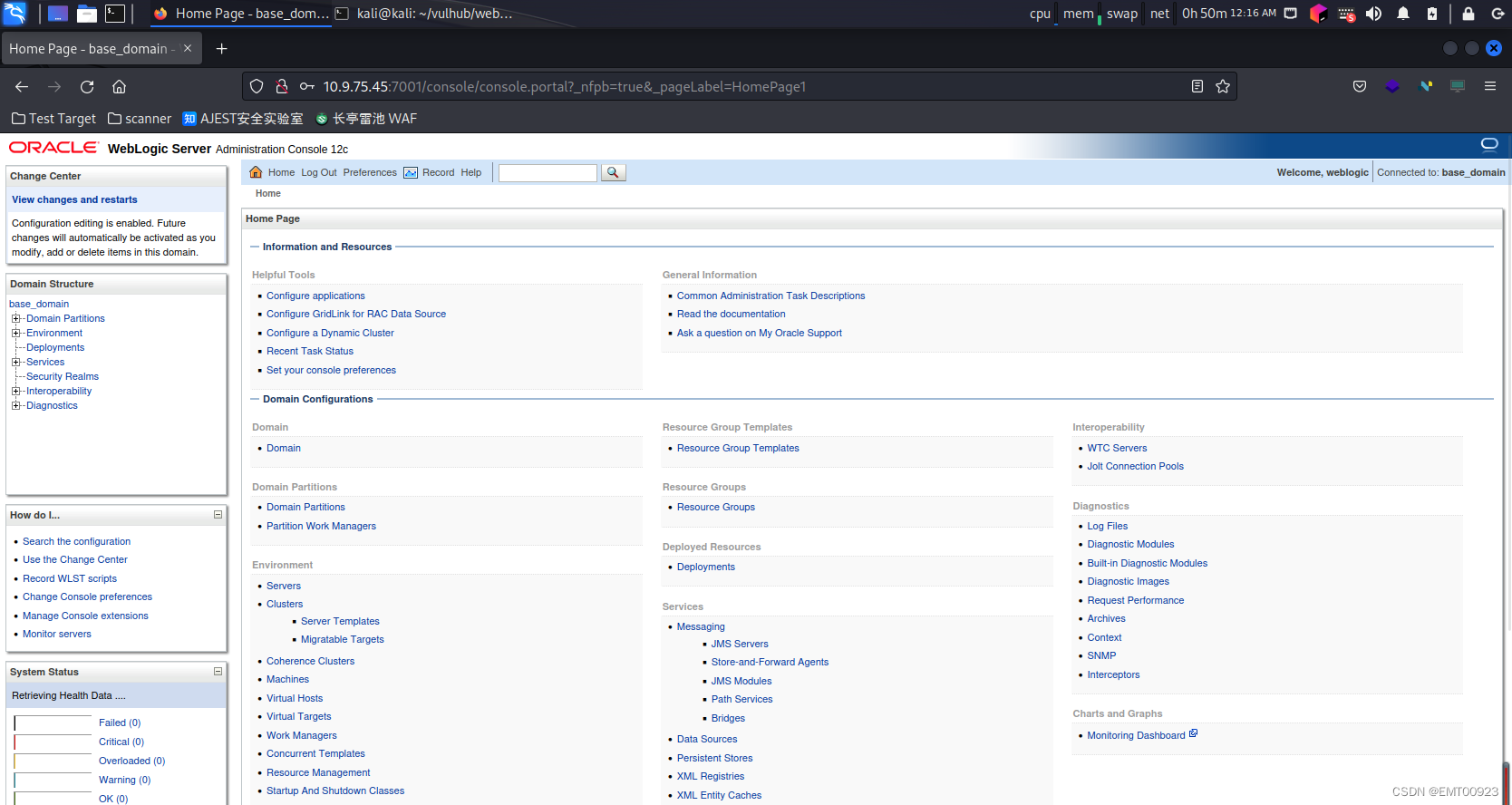Click the Critical (0) status bar
The image size is (1512, 805).
coord(53,742)
